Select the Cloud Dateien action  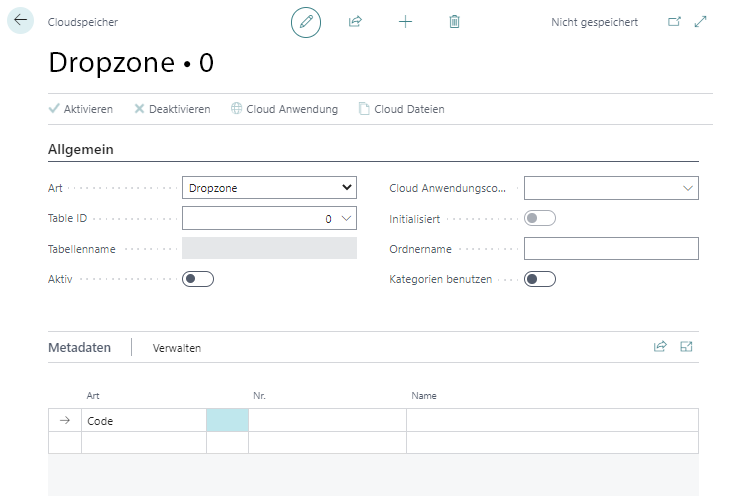pos(401,109)
